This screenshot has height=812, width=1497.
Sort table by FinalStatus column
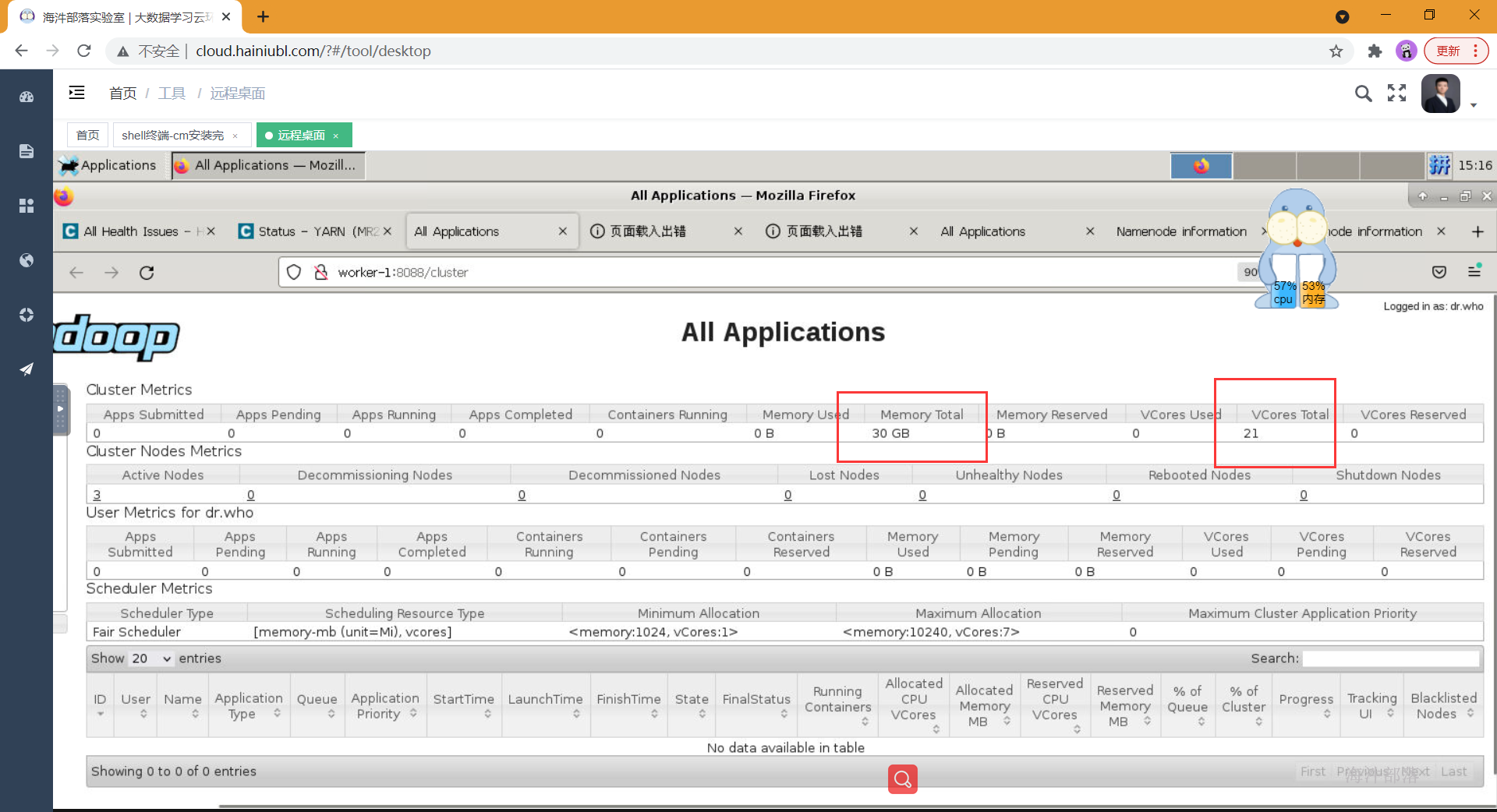[x=756, y=704]
